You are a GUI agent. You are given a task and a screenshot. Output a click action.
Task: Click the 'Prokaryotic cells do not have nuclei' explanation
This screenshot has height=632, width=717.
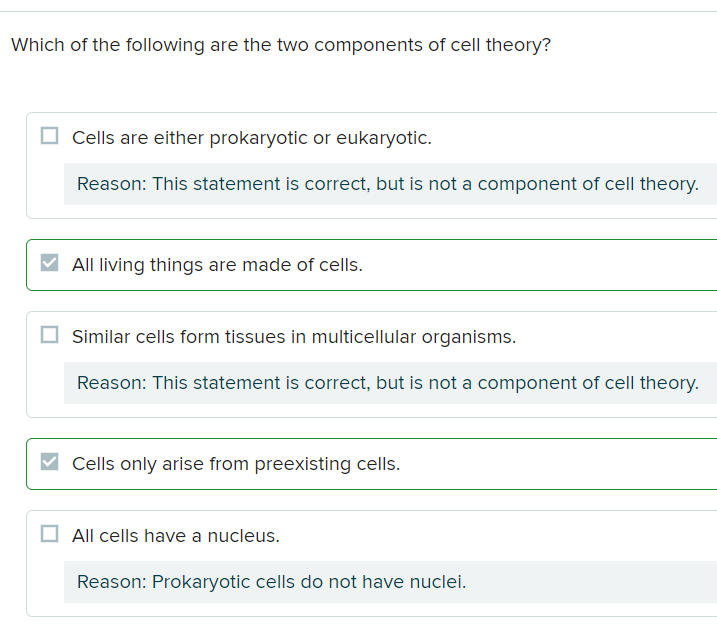click(309, 582)
